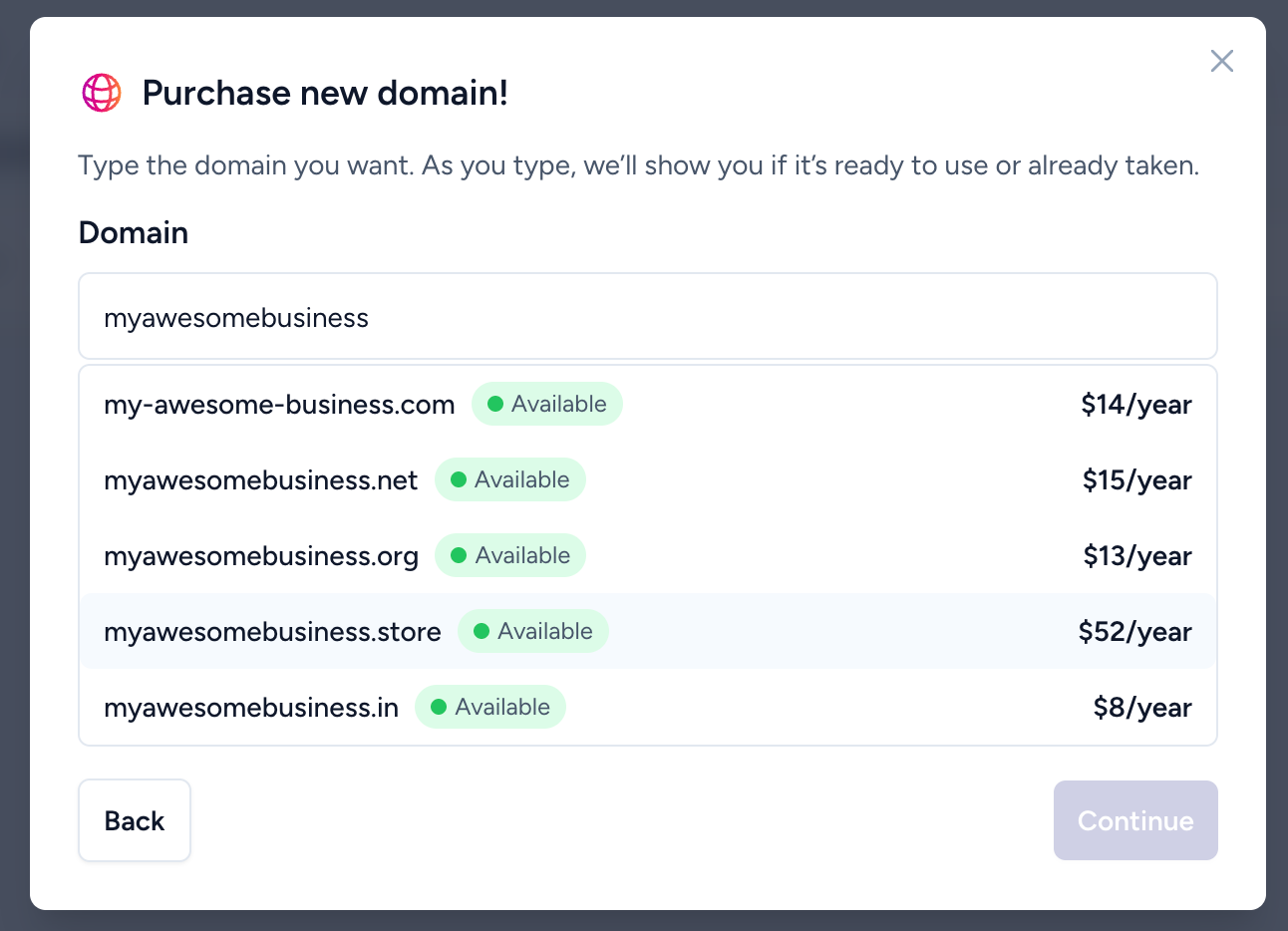Click the Domain search input field

[x=647, y=317]
